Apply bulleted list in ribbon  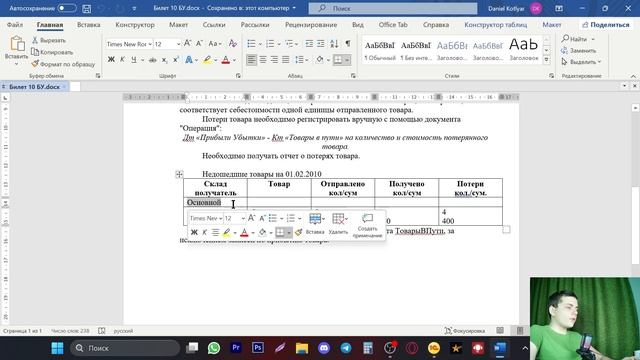tap(251, 44)
